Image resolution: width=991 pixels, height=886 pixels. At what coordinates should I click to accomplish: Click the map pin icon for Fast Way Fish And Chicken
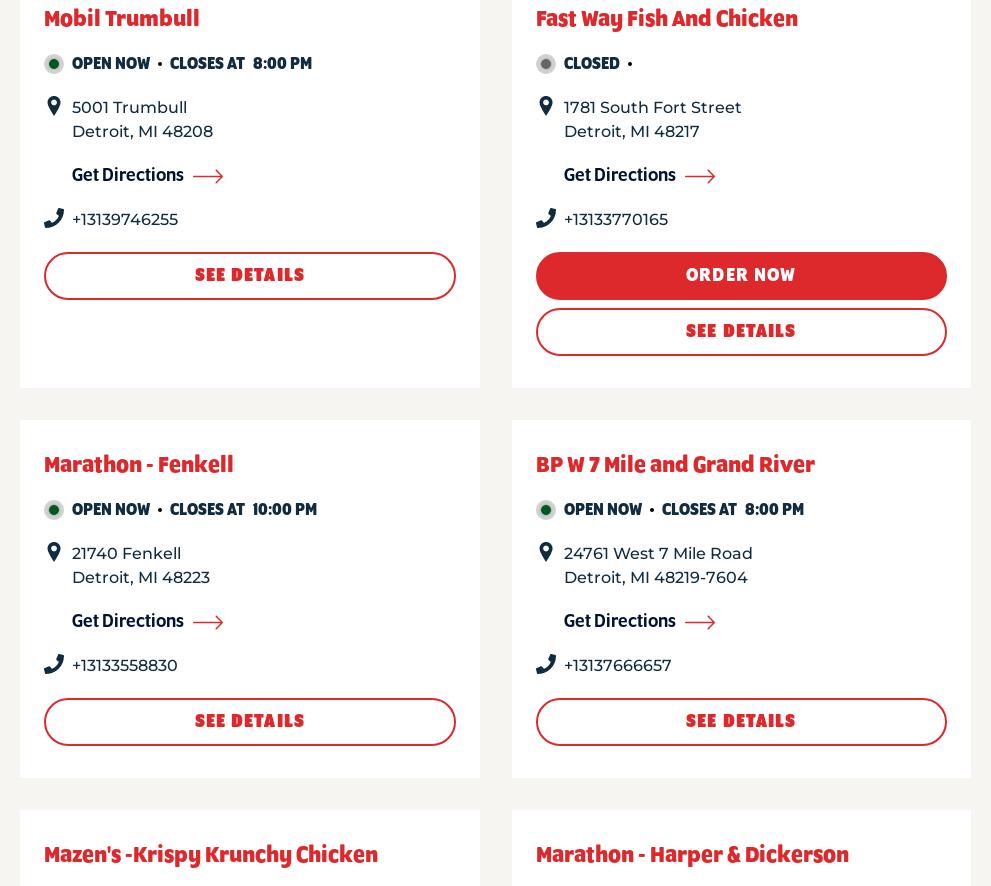tap(546, 106)
